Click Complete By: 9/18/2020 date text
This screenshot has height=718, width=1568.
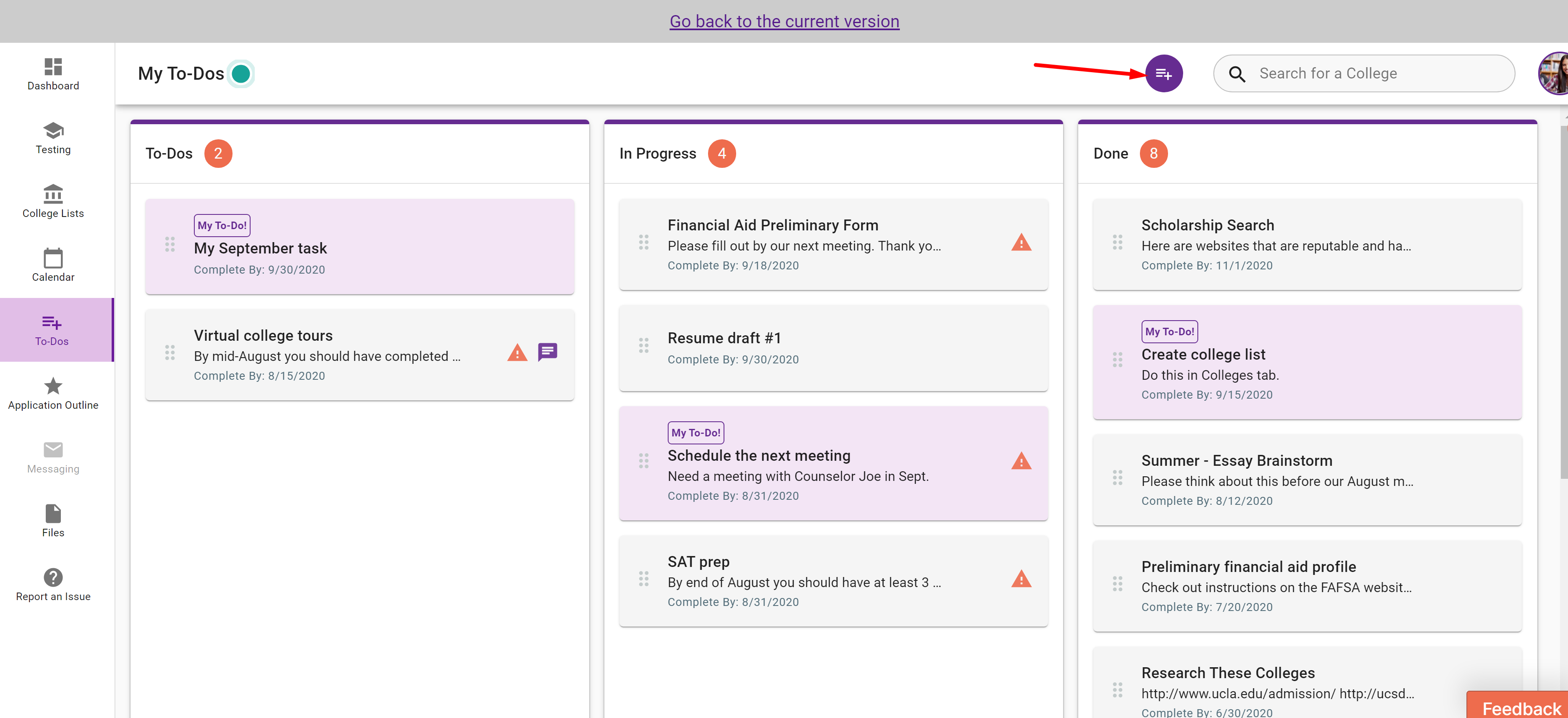tap(733, 265)
